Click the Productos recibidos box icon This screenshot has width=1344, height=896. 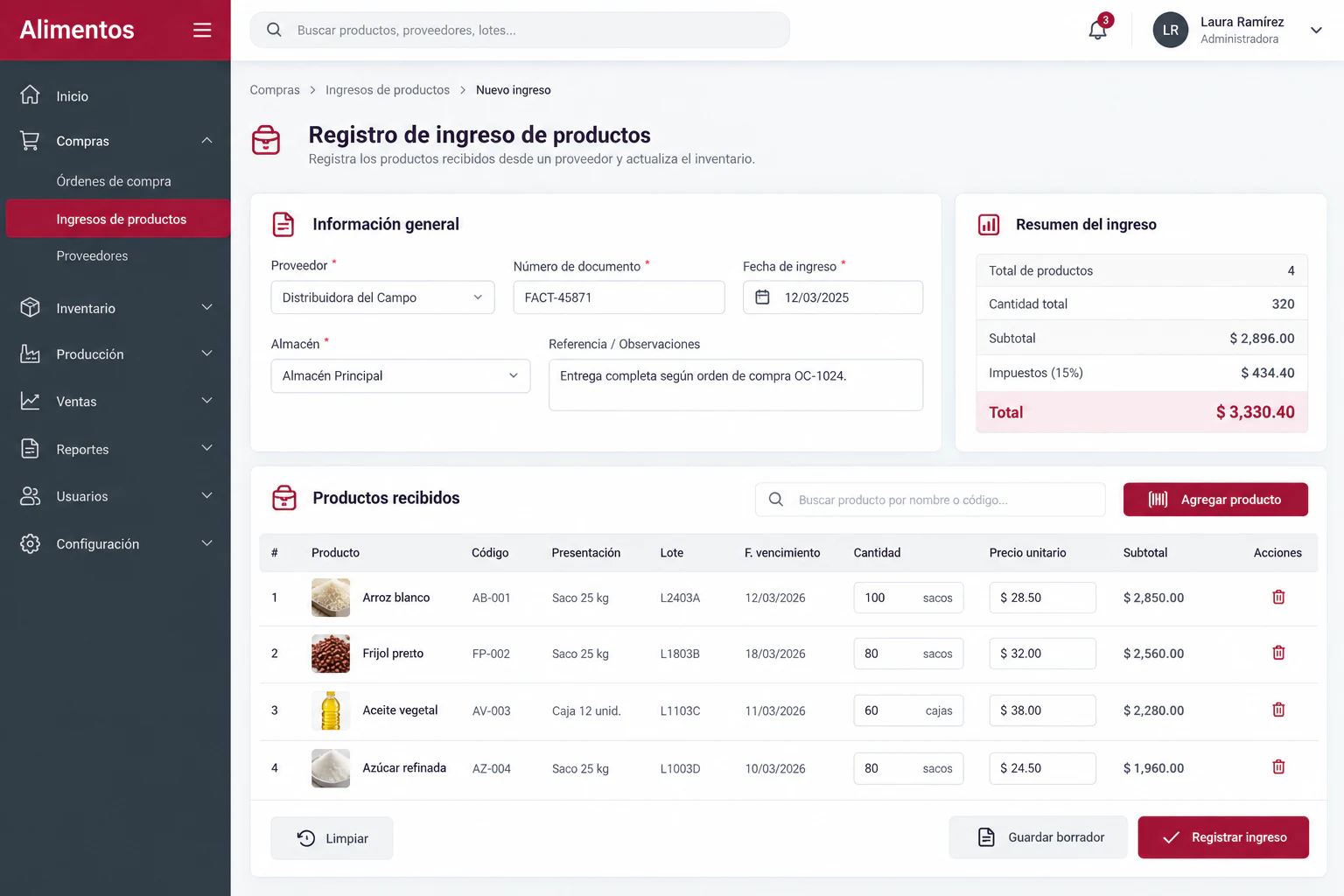pos(284,498)
